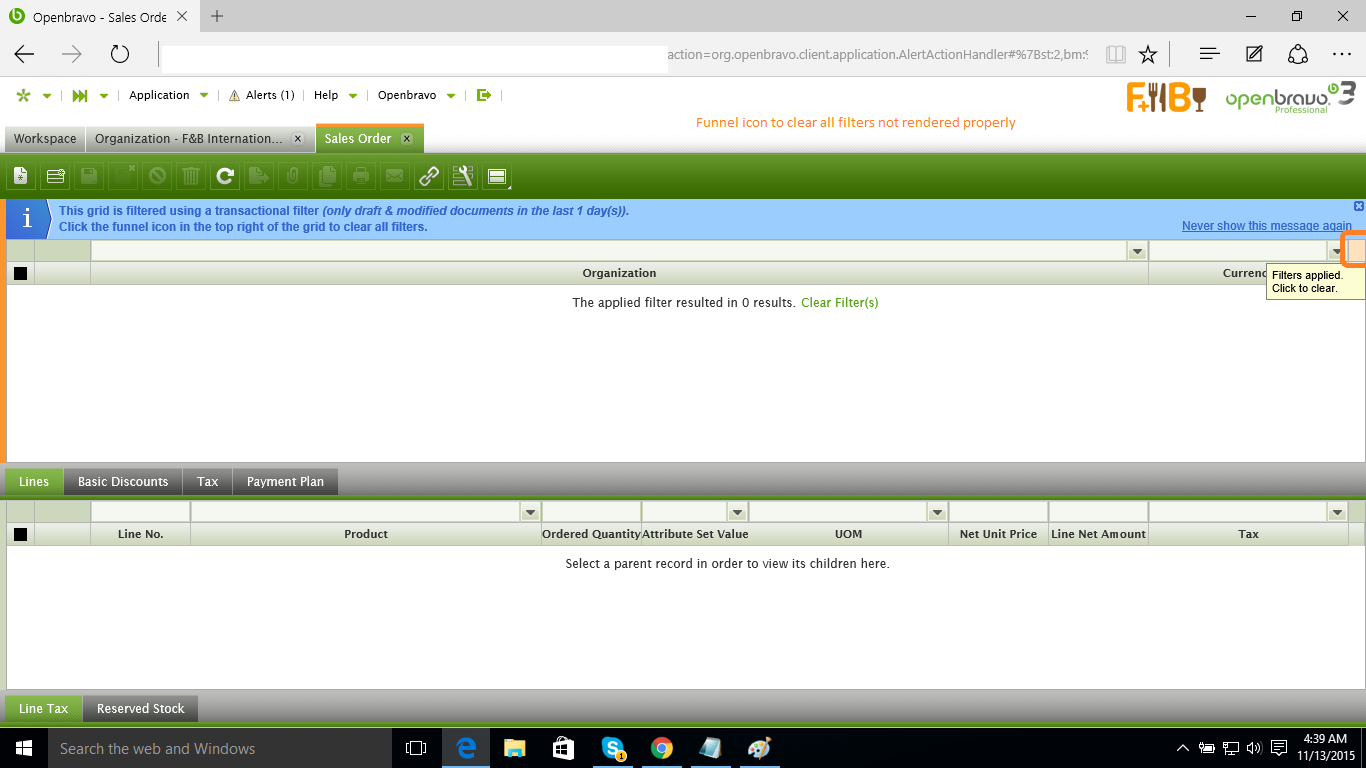Viewport: 1366px width, 768px height.
Task: Add page to favorites with star
Action: 1148,54
